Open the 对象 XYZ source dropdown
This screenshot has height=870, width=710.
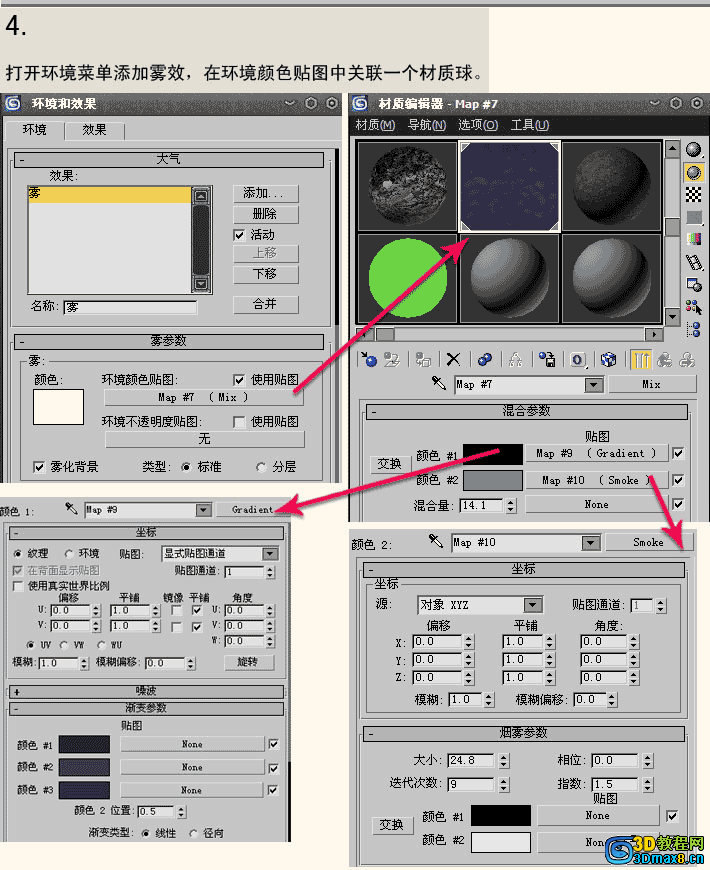[x=532, y=605]
